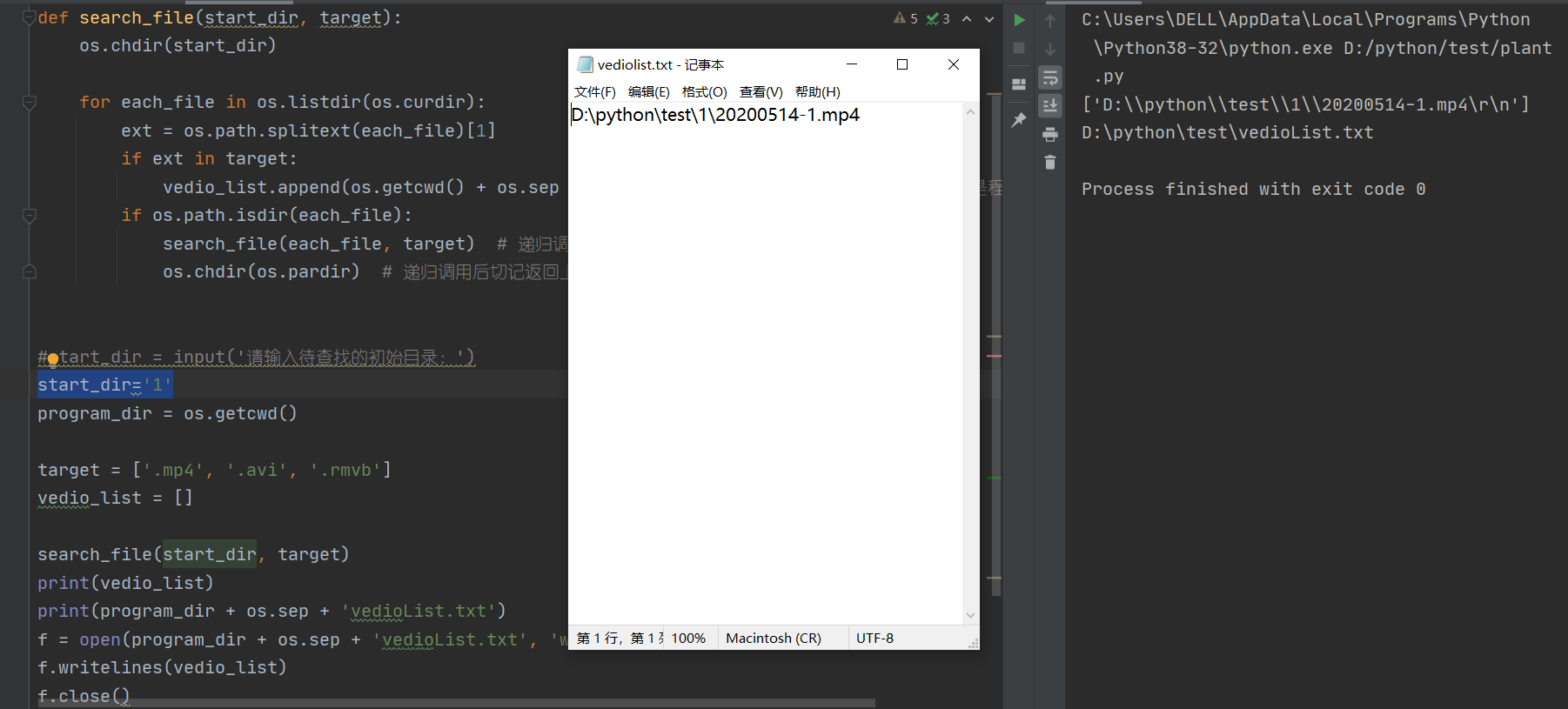Click the search_file(start_dir, target) call line
The width and height of the screenshot is (1568, 709).
click(x=193, y=554)
